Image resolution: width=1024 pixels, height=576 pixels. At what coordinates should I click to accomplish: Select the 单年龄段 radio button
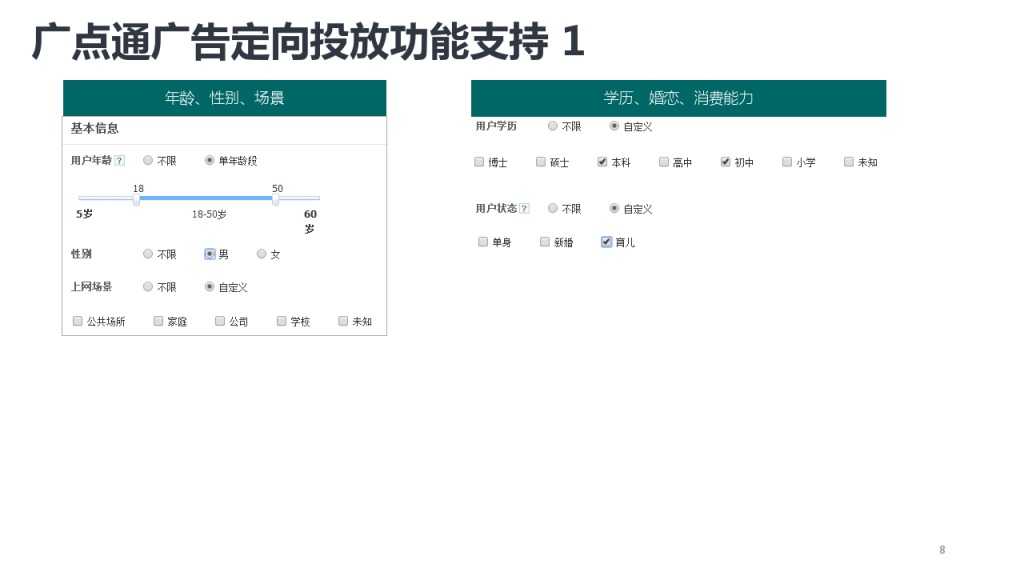tap(208, 160)
